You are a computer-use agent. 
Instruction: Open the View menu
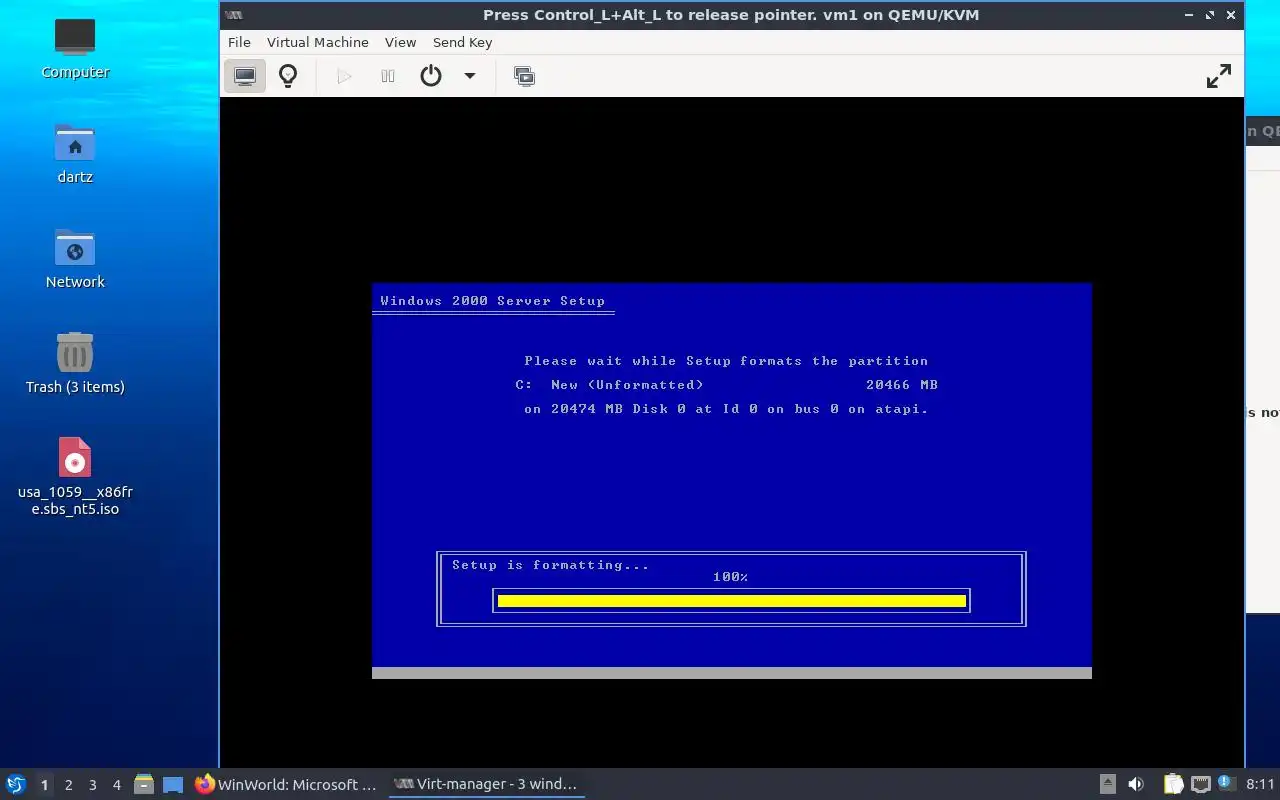pyautogui.click(x=400, y=42)
